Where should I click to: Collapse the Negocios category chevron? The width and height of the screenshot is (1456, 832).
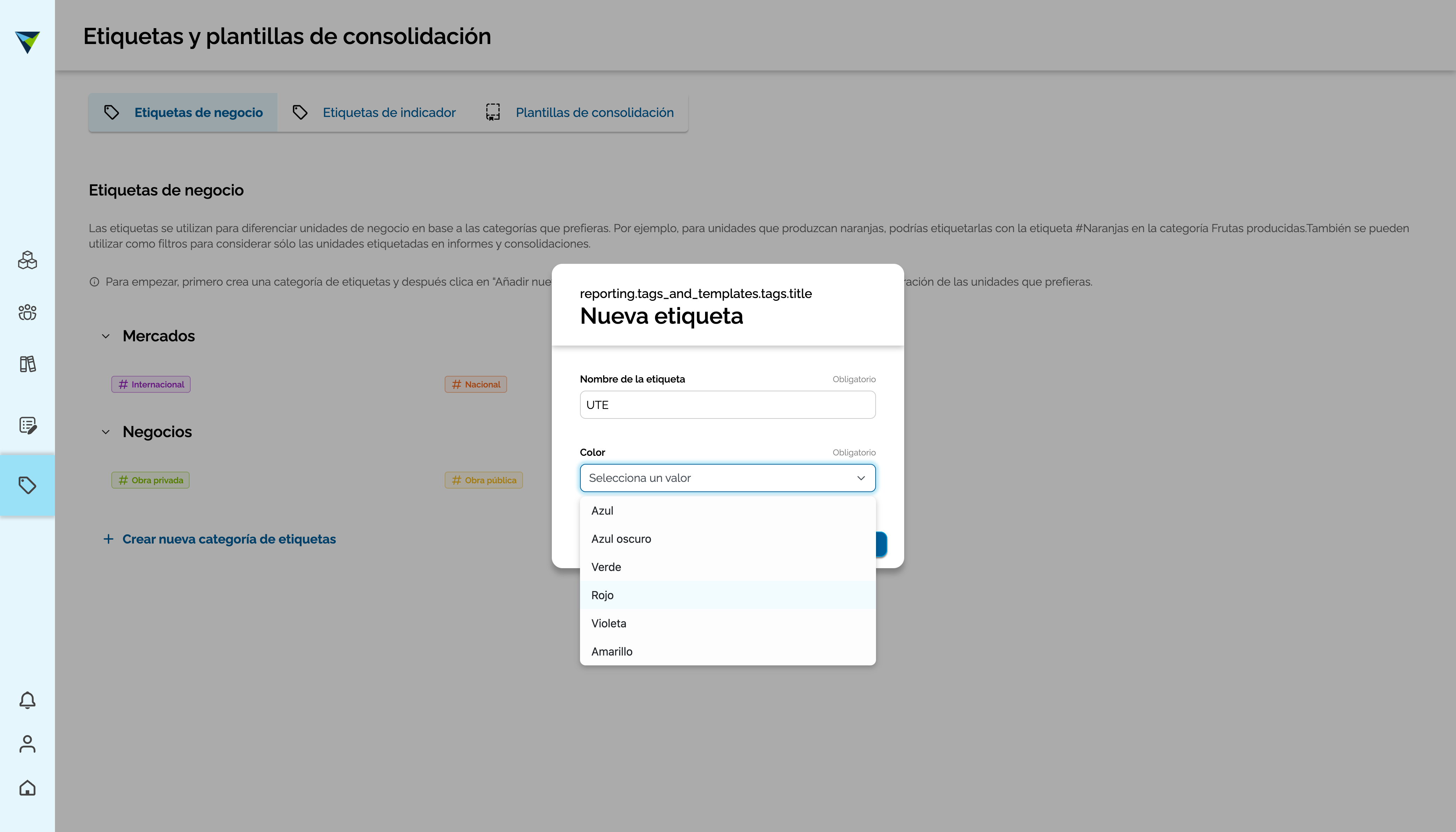coord(106,432)
